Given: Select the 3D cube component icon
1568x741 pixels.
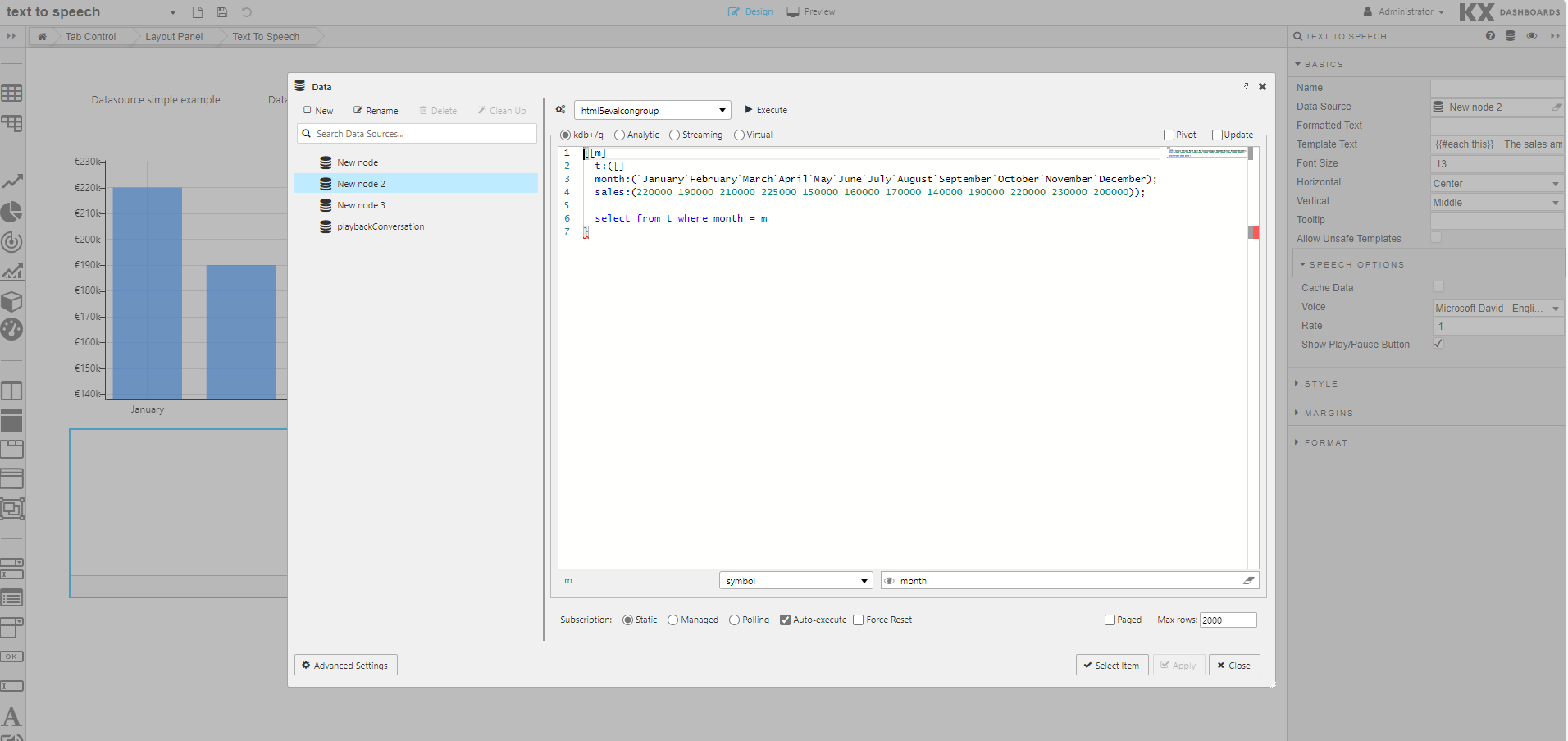Looking at the screenshot, I should coord(12,301).
